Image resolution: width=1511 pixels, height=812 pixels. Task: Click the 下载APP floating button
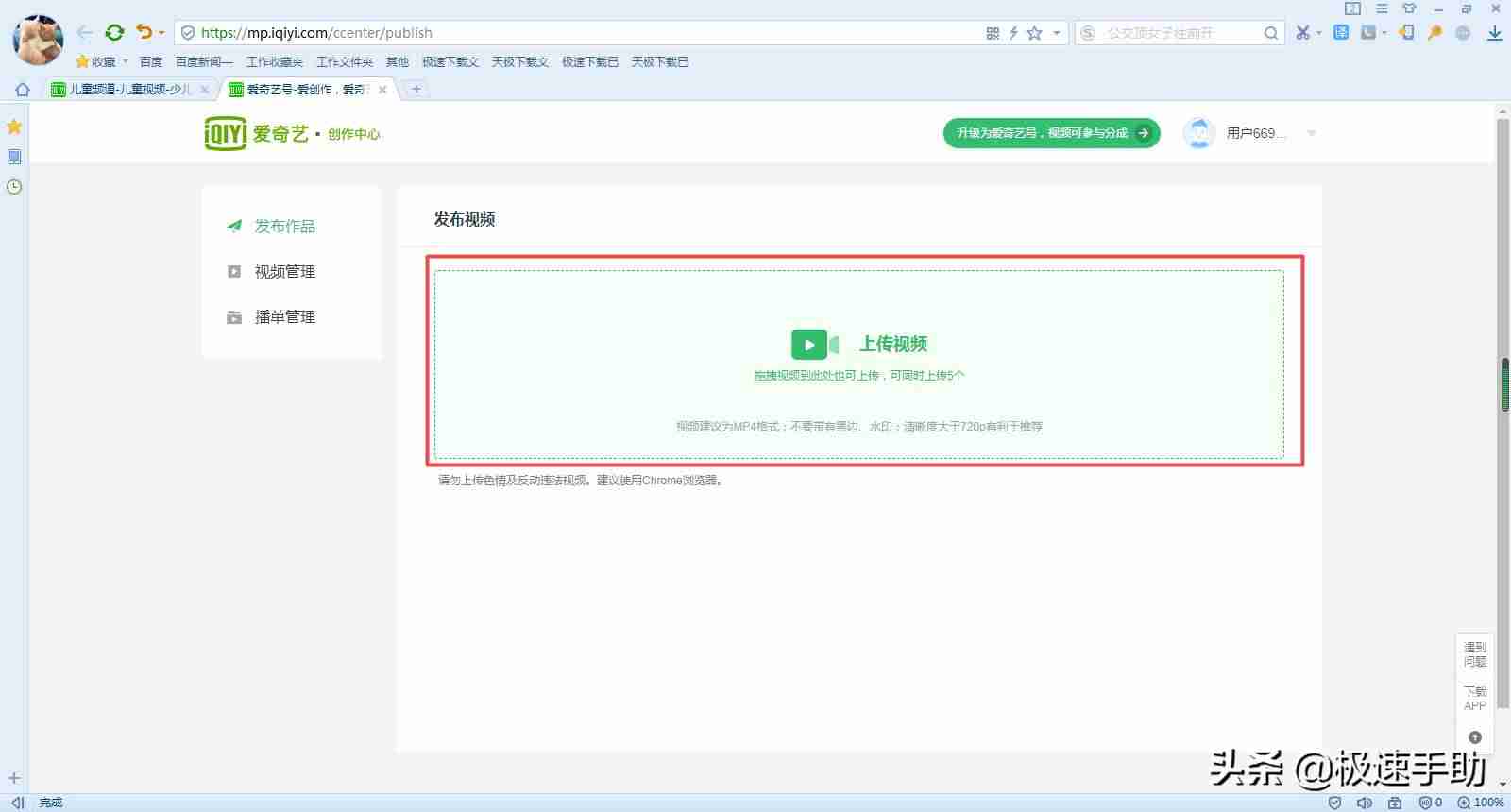(x=1474, y=698)
